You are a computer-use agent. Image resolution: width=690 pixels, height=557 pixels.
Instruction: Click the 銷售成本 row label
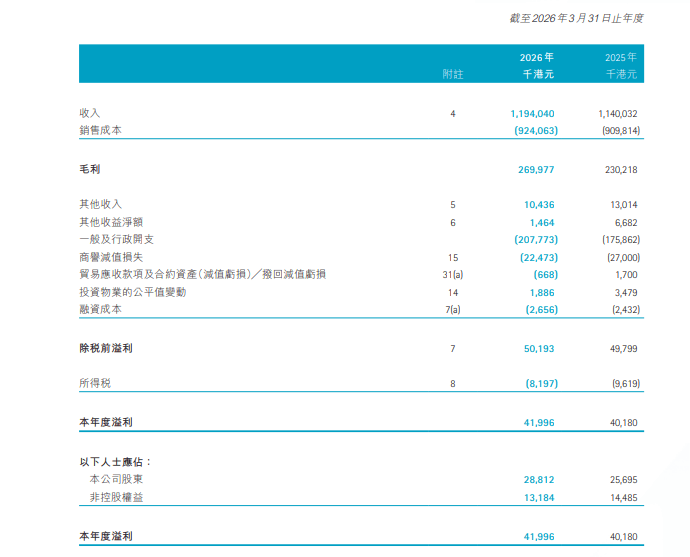click(x=100, y=130)
